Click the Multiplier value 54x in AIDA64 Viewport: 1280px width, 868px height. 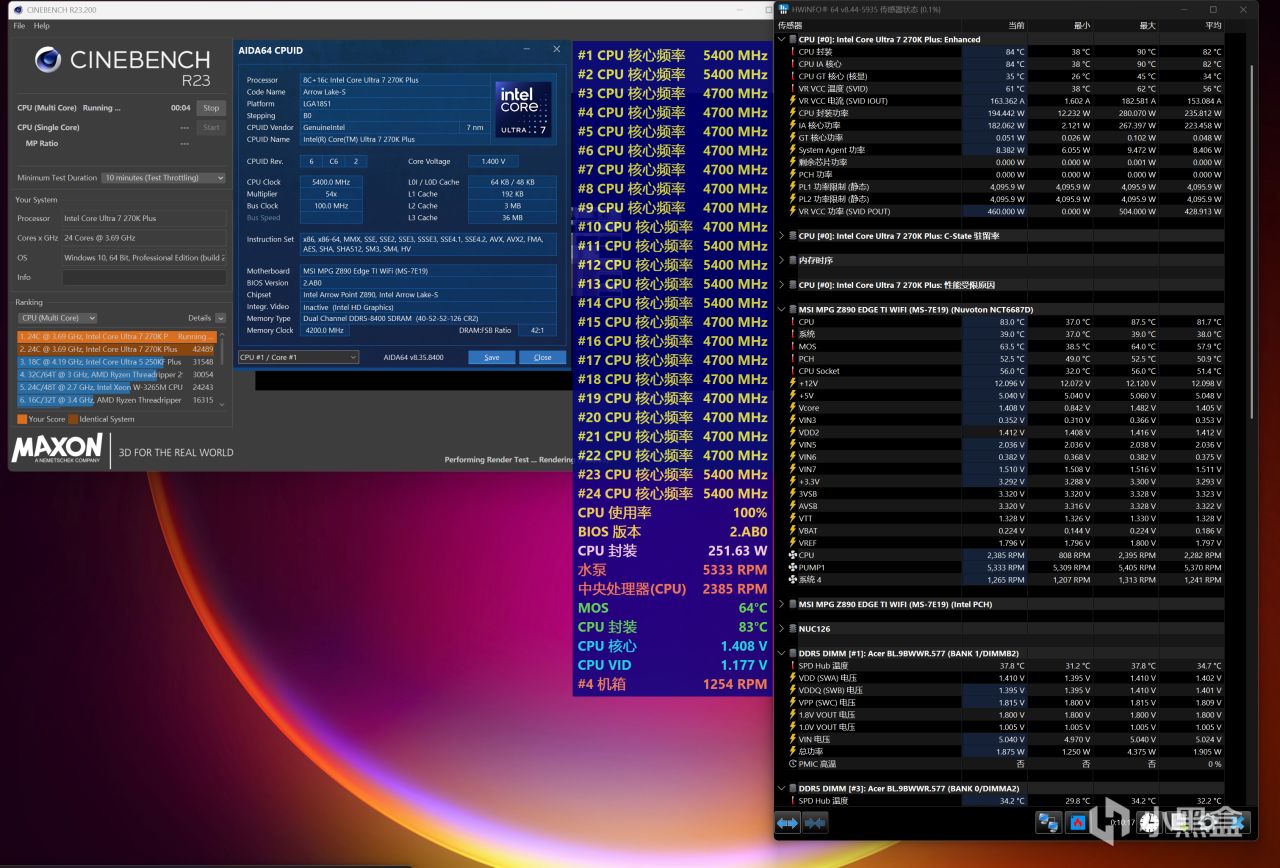click(330, 194)
